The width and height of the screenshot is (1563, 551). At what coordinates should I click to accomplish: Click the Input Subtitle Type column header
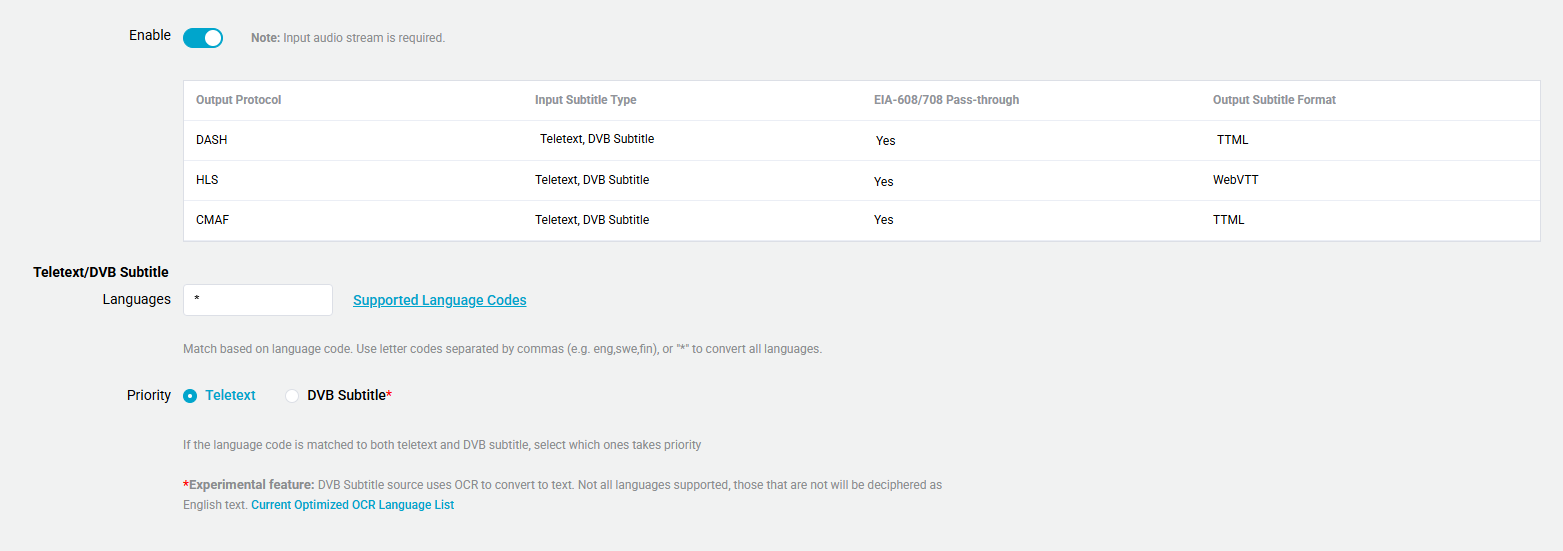585,100
